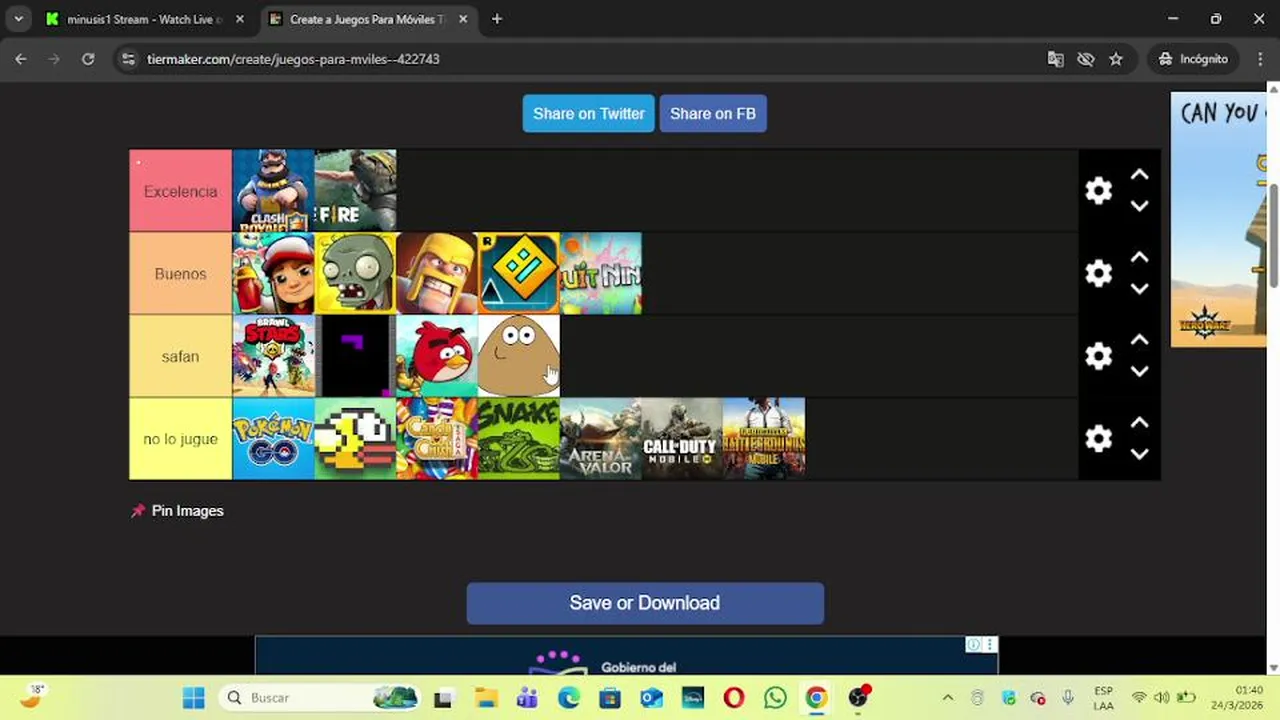This screenshot has height=720, width=1280.
Task: Select the Pou game image
Action: click(x=518, y=356)
